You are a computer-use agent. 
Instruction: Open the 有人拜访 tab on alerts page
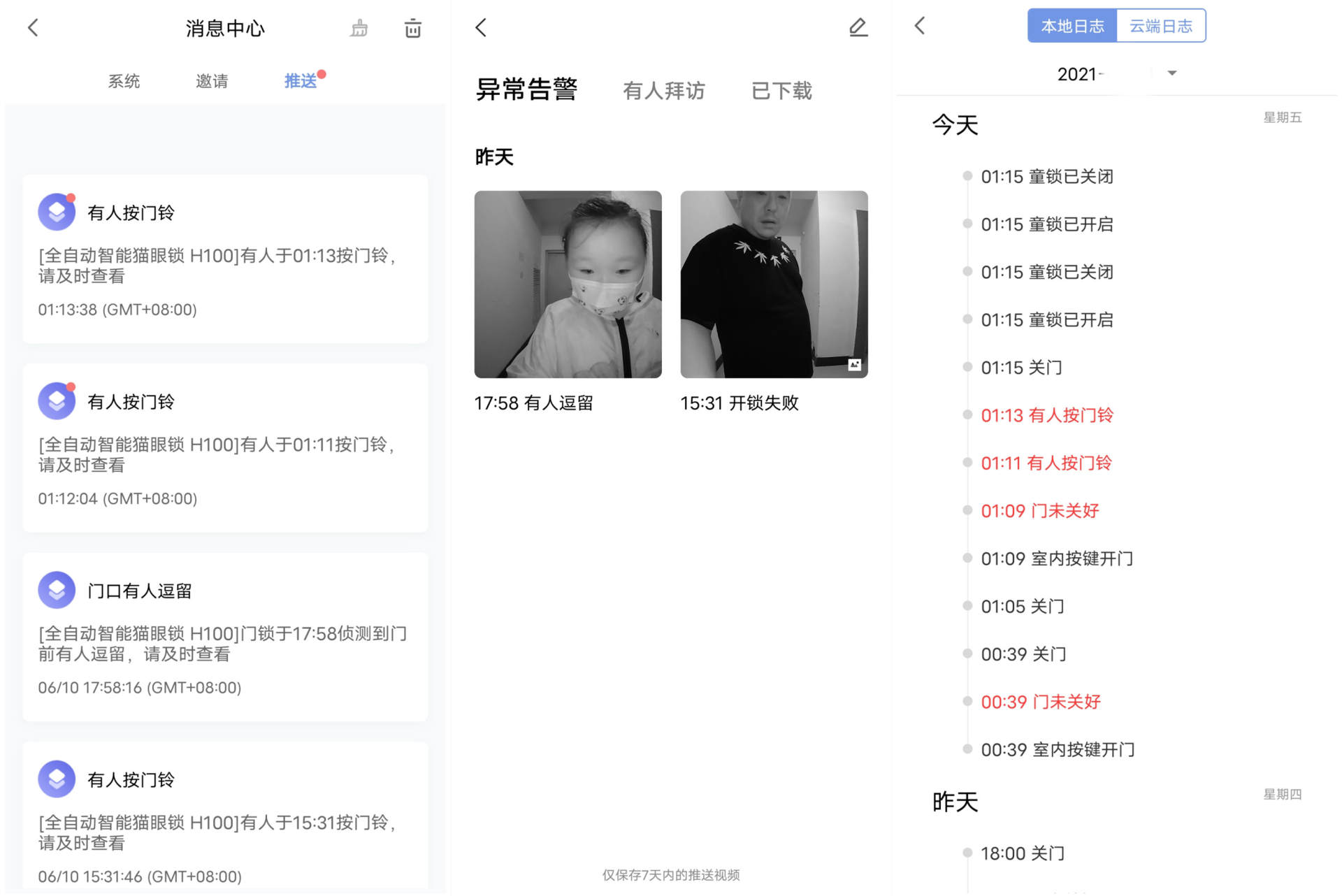663,90
